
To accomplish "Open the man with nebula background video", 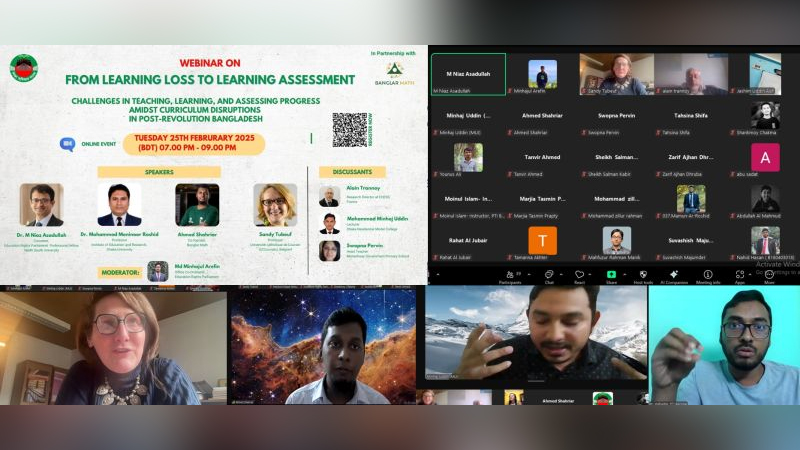I will (x=322, y=348).
